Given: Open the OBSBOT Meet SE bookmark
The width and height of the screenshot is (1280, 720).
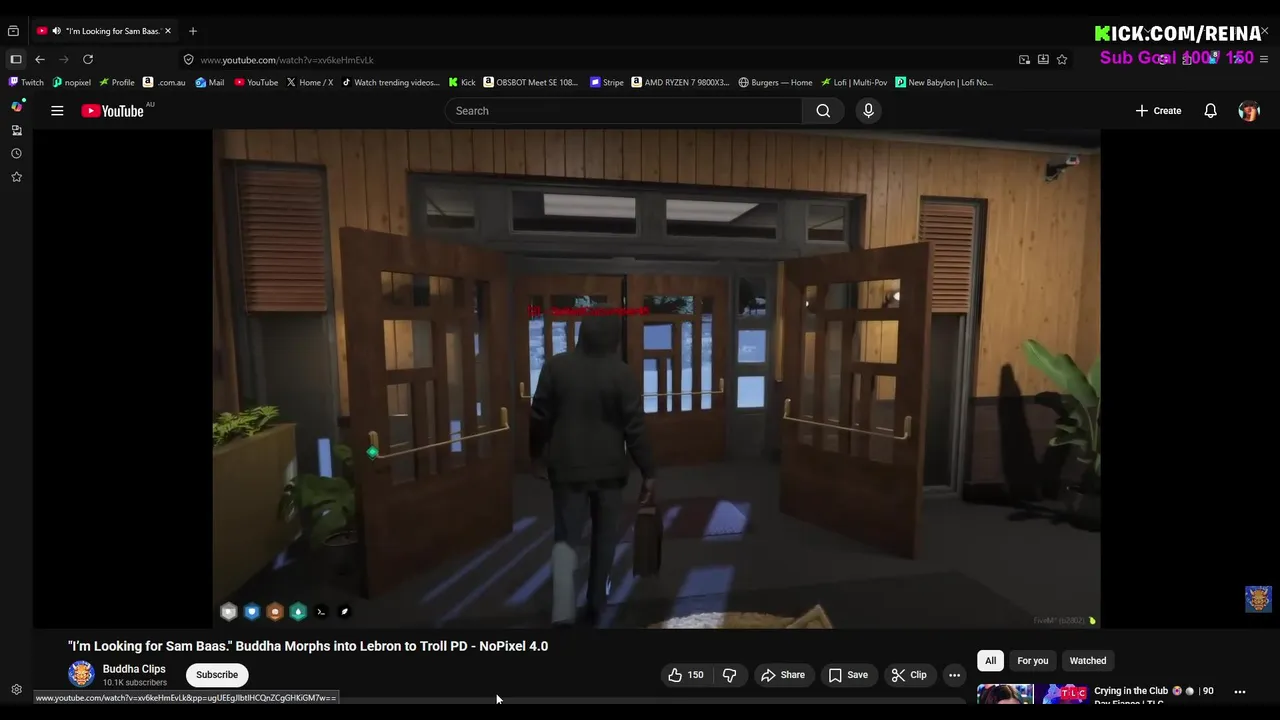Looking at the screenshot, I should pyautogui.click(x=530, y=83).
